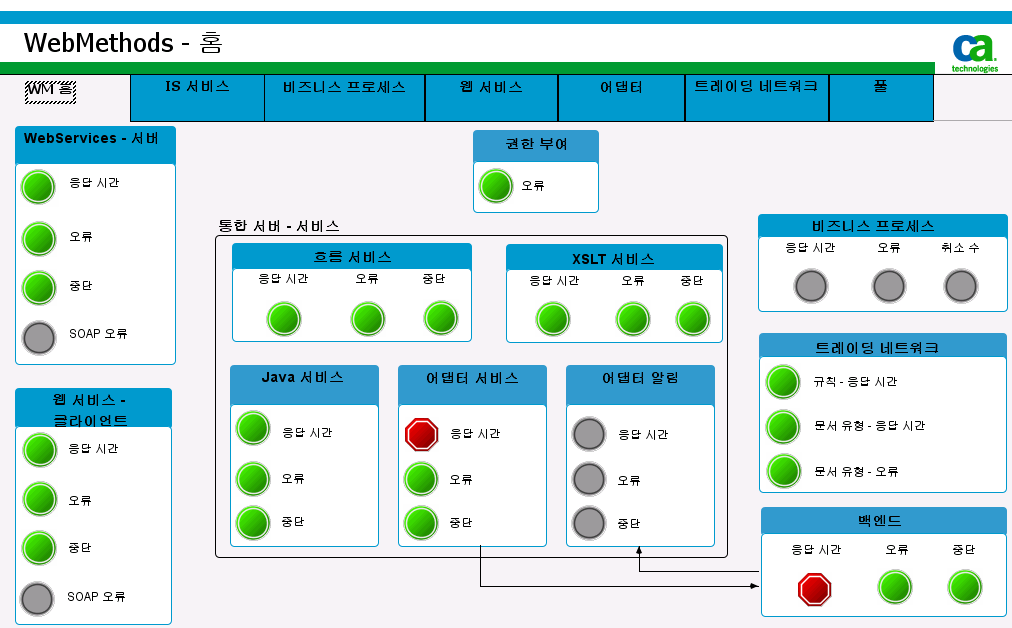The image size is (1012, 628).
Task: Click the WM 홈 tab
Action: pyautogui.click(x=50, y=91)
